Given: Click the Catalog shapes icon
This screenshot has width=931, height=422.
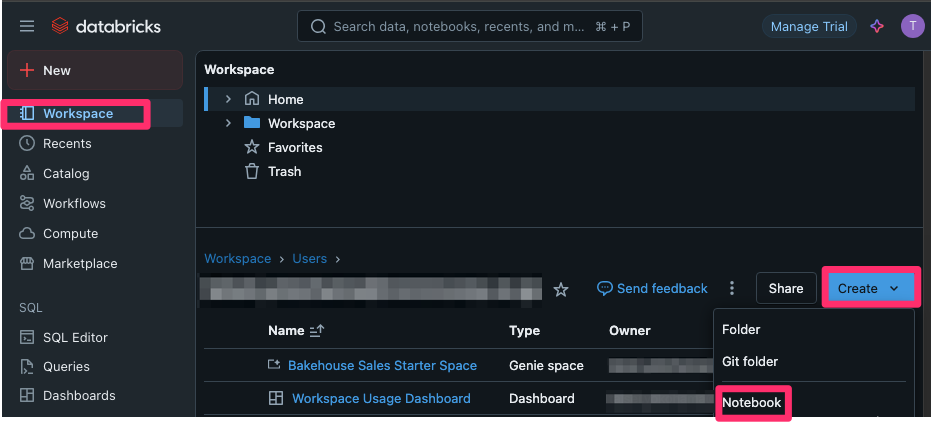Looking at the screenshot, I should coord(27,173).
